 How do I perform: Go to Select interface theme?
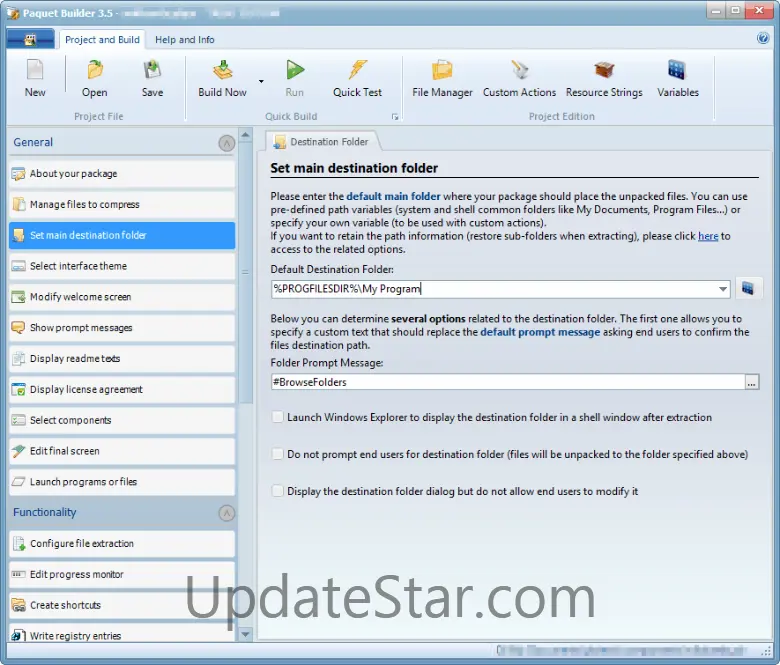[x=122, y=266]
